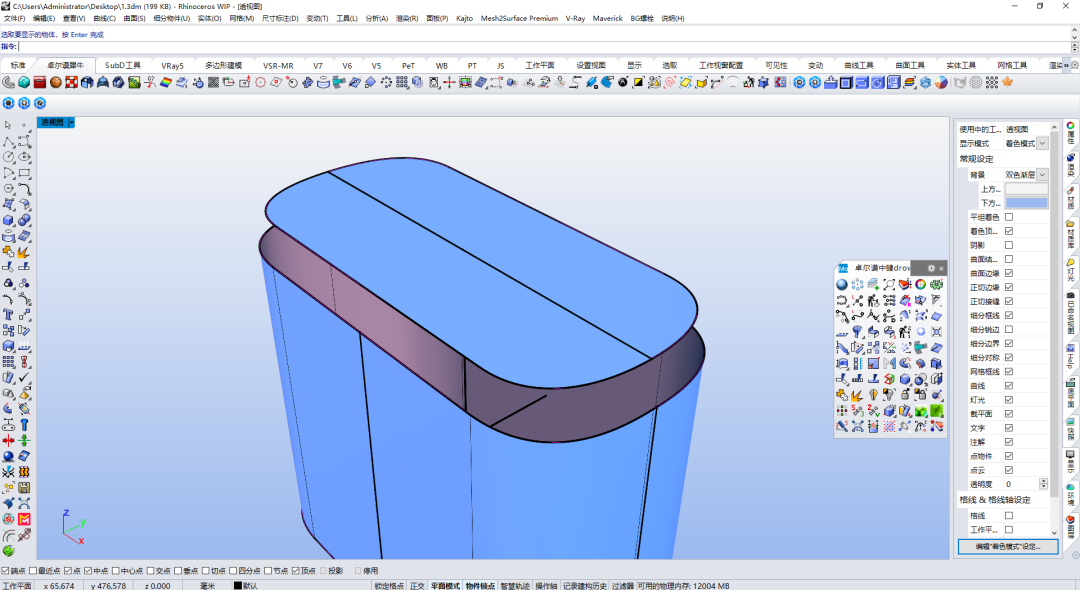1080x590 pixels.
Task: Click the black and yellow square icon
Action: click(638, 83)
